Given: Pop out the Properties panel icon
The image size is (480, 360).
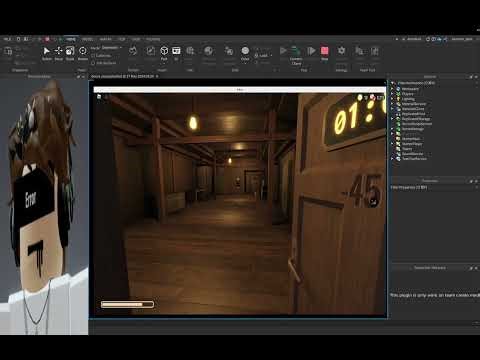Looking at the screenshot, I should pos(471,181).
